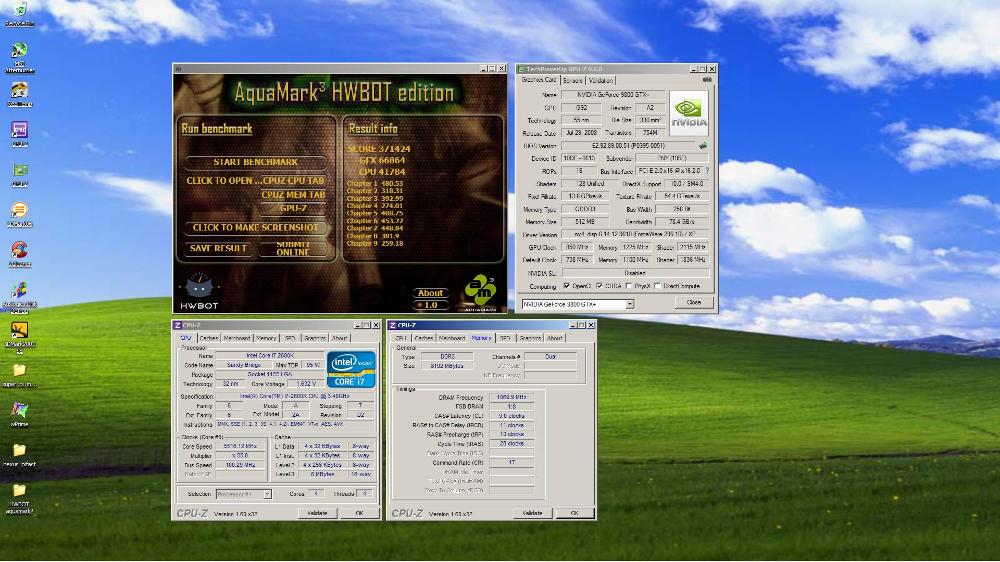The width and height of the screenshot is (1000, 562).
Task: Click the BIOS Version field in GPU-Z
Action: tap(628, 145)
